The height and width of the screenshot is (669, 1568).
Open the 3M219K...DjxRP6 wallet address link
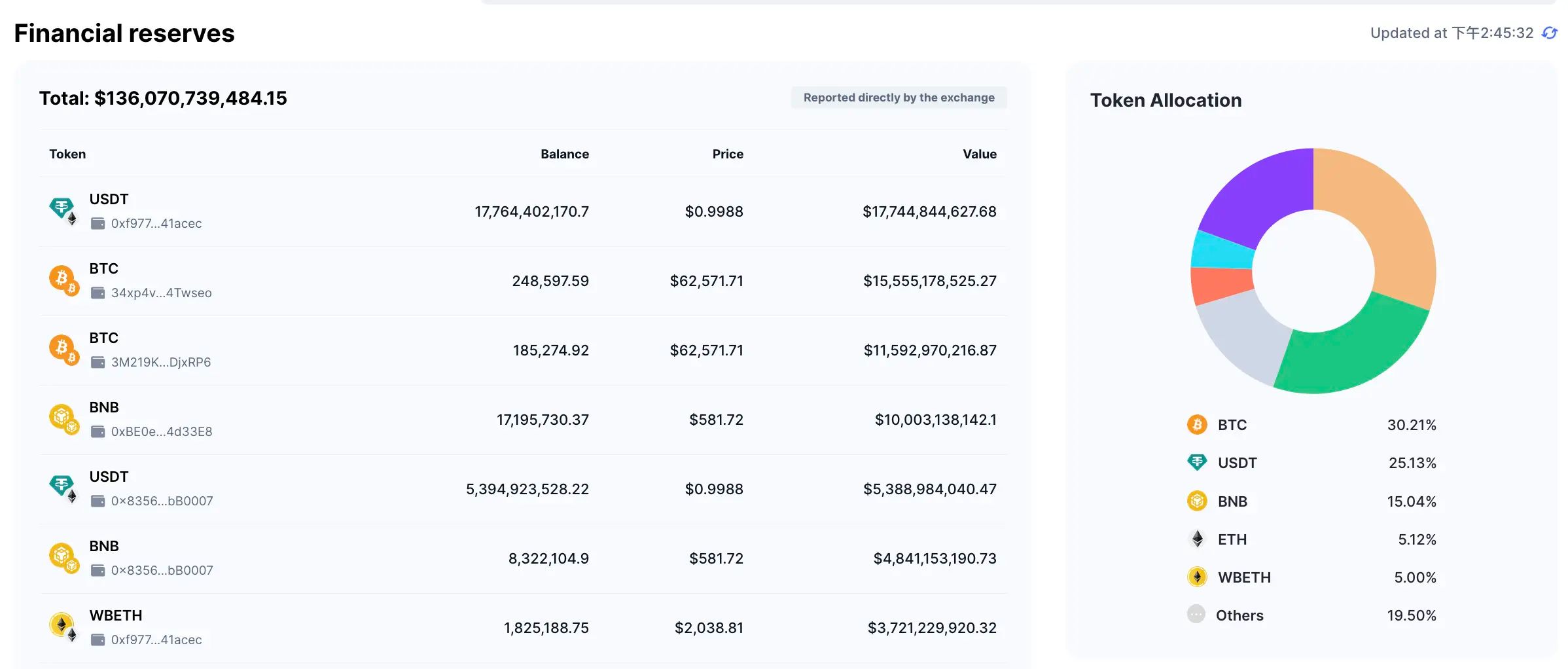[x=161, y=363]
